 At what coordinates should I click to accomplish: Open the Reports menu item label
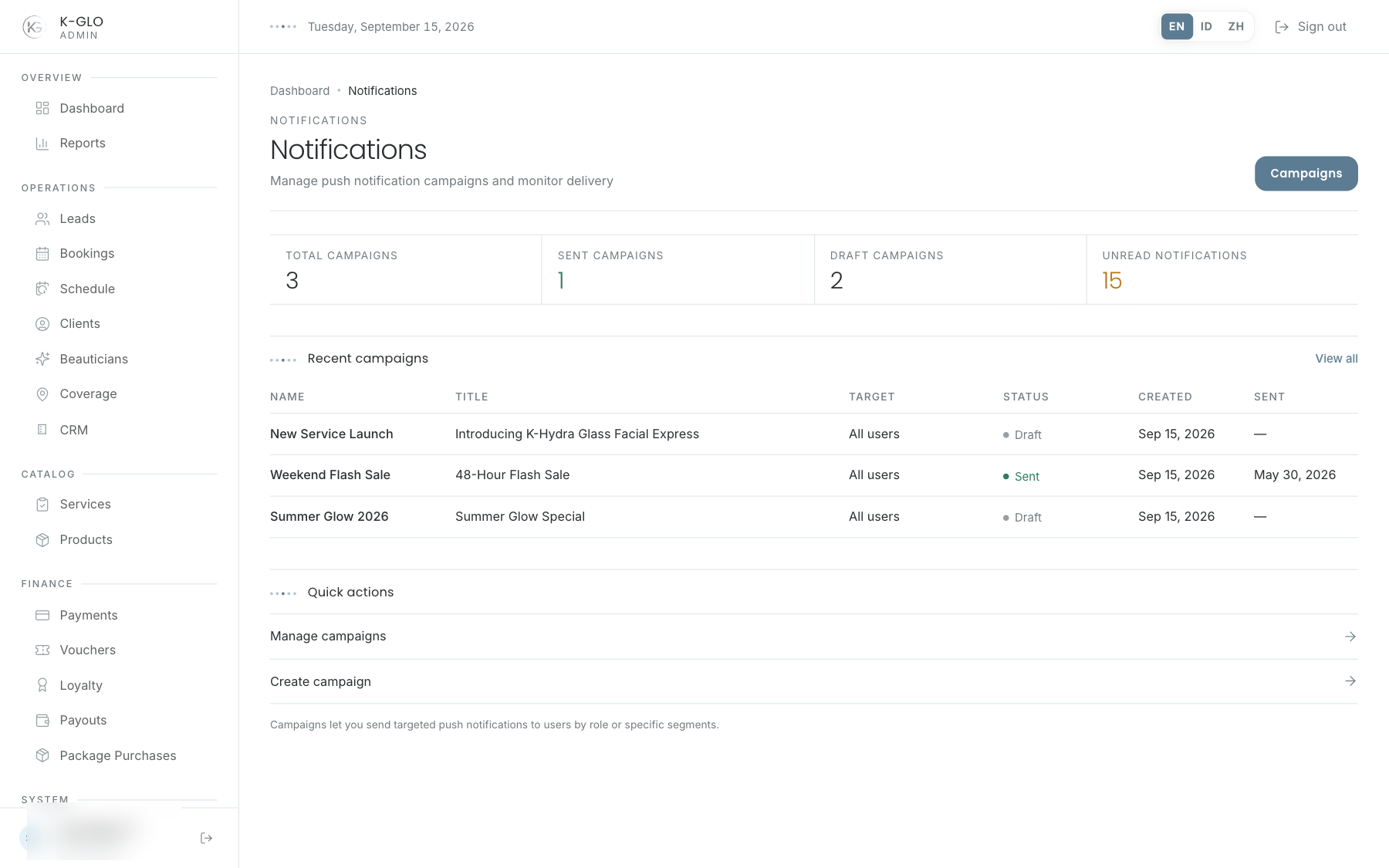click(x=83, y=144)
